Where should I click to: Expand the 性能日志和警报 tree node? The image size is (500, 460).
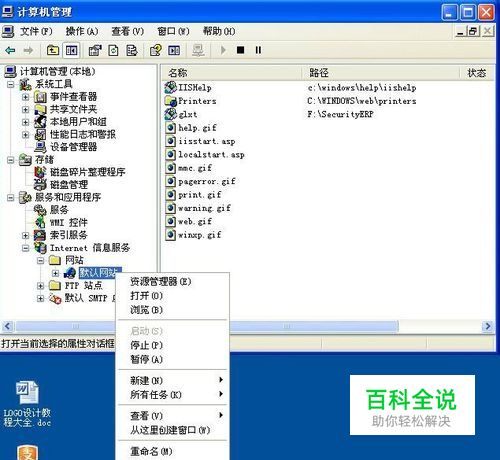(x=25, y=135)
